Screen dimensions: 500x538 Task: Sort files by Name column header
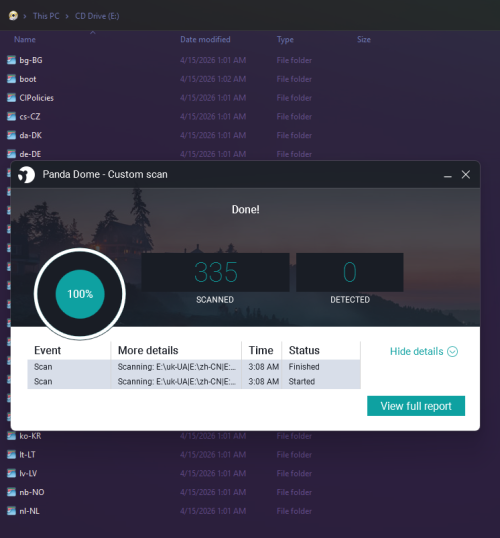coord(25,39)
